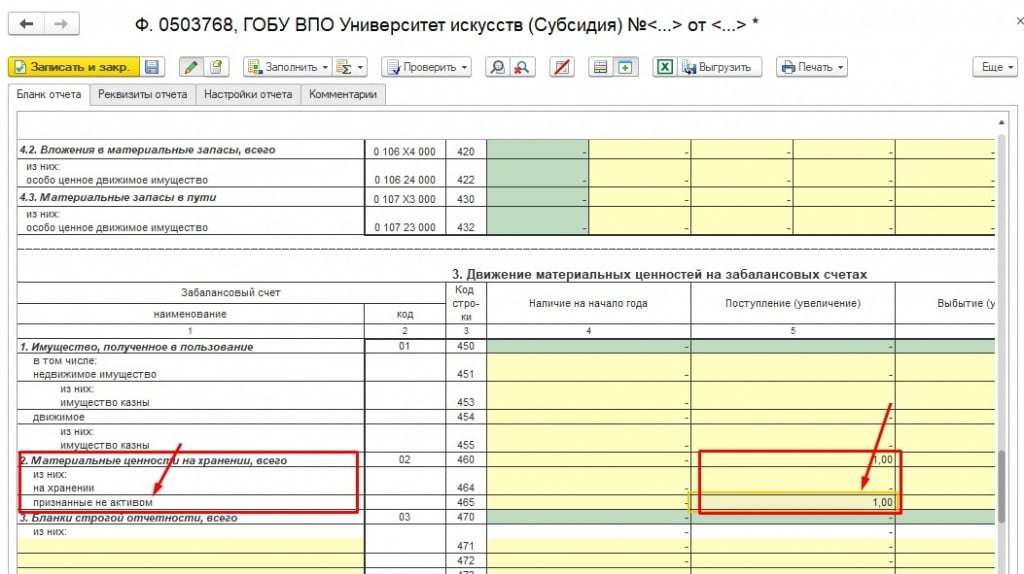The width and height of the screenshot is (1024, 574).
Task: Select row 465 Поступление cell with 1,00
Action: pos(795,502)
